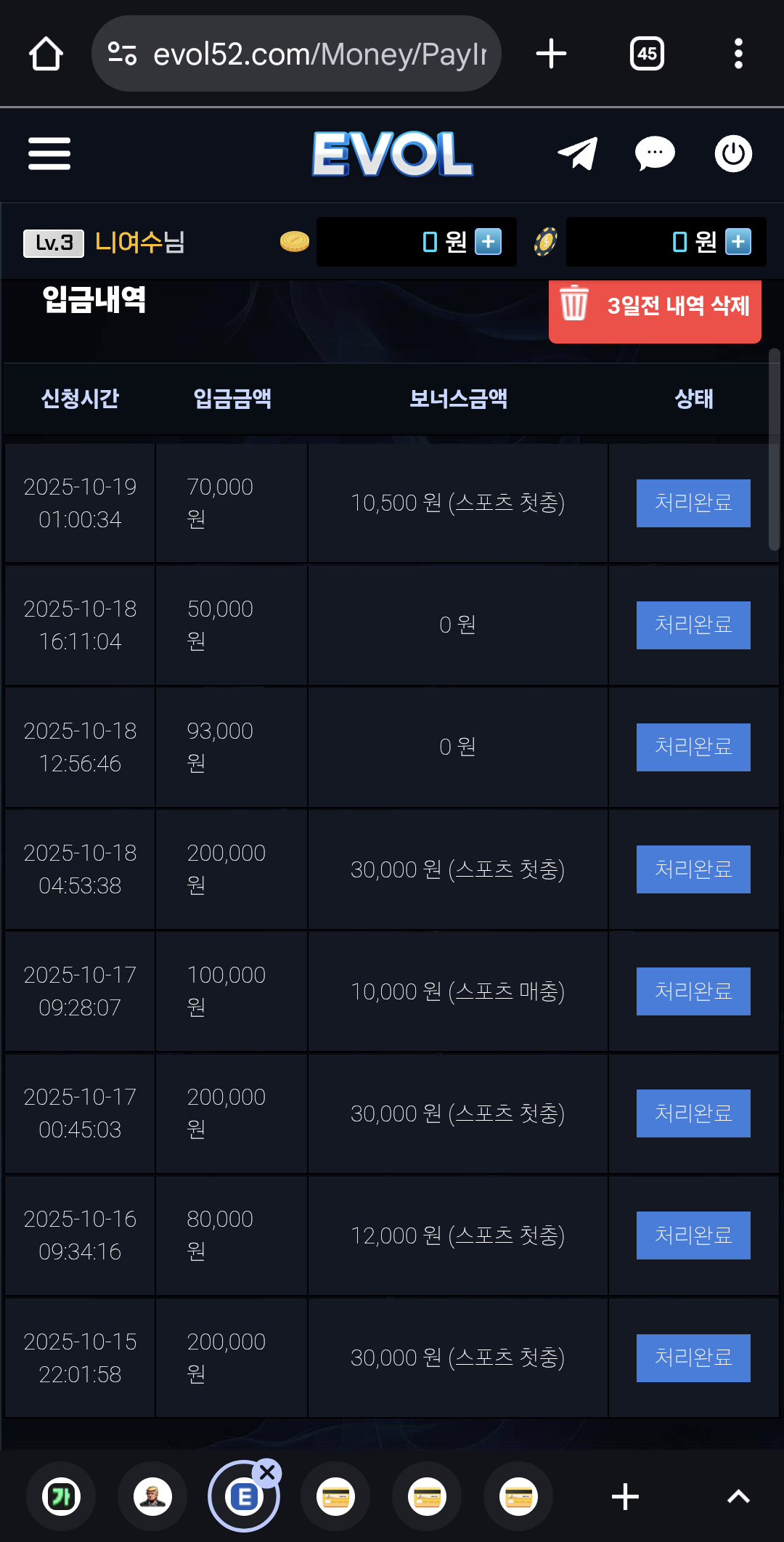784x1542 pixels.
Task: Click the EVOL logo
Action: (x=393, y=153)
